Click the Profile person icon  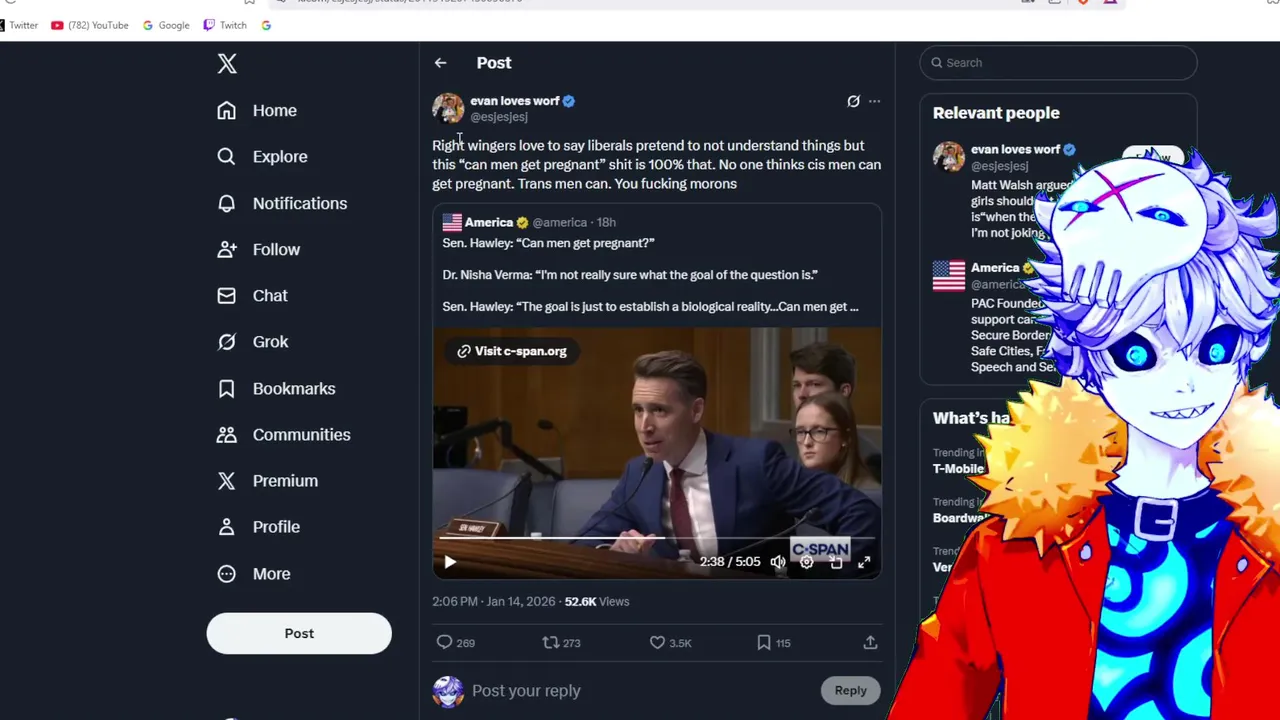[x=227, y=526]
